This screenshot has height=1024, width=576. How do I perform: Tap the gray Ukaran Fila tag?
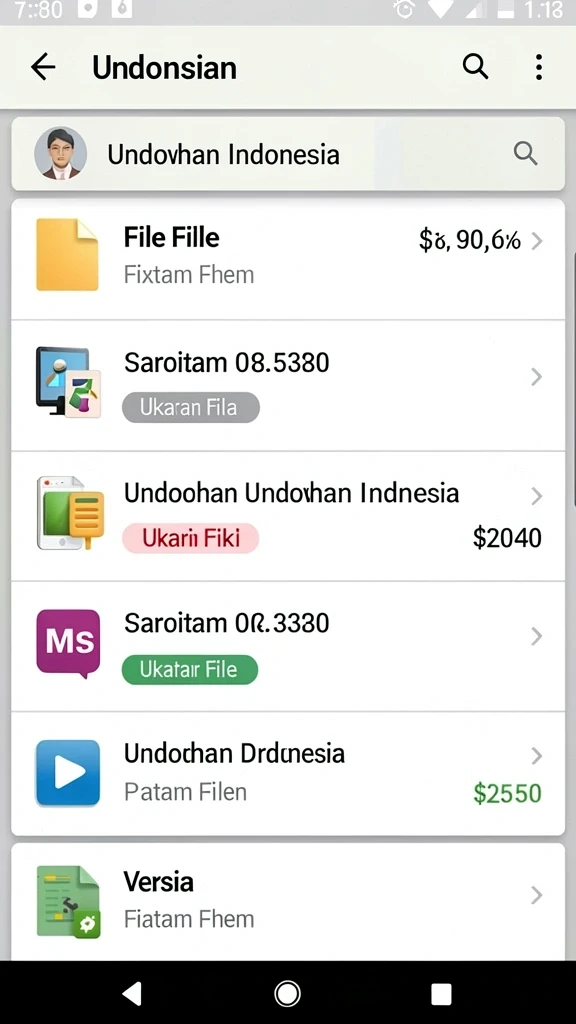(191, 408)
